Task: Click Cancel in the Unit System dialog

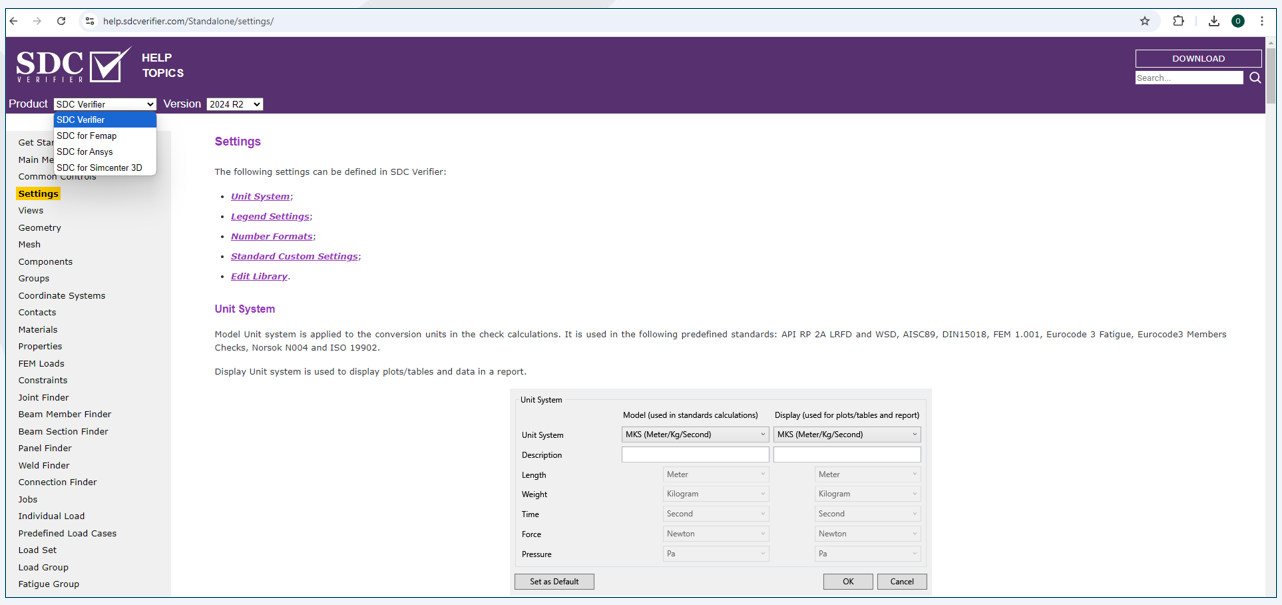Action: pyautogui.click(x=902, y=582)
